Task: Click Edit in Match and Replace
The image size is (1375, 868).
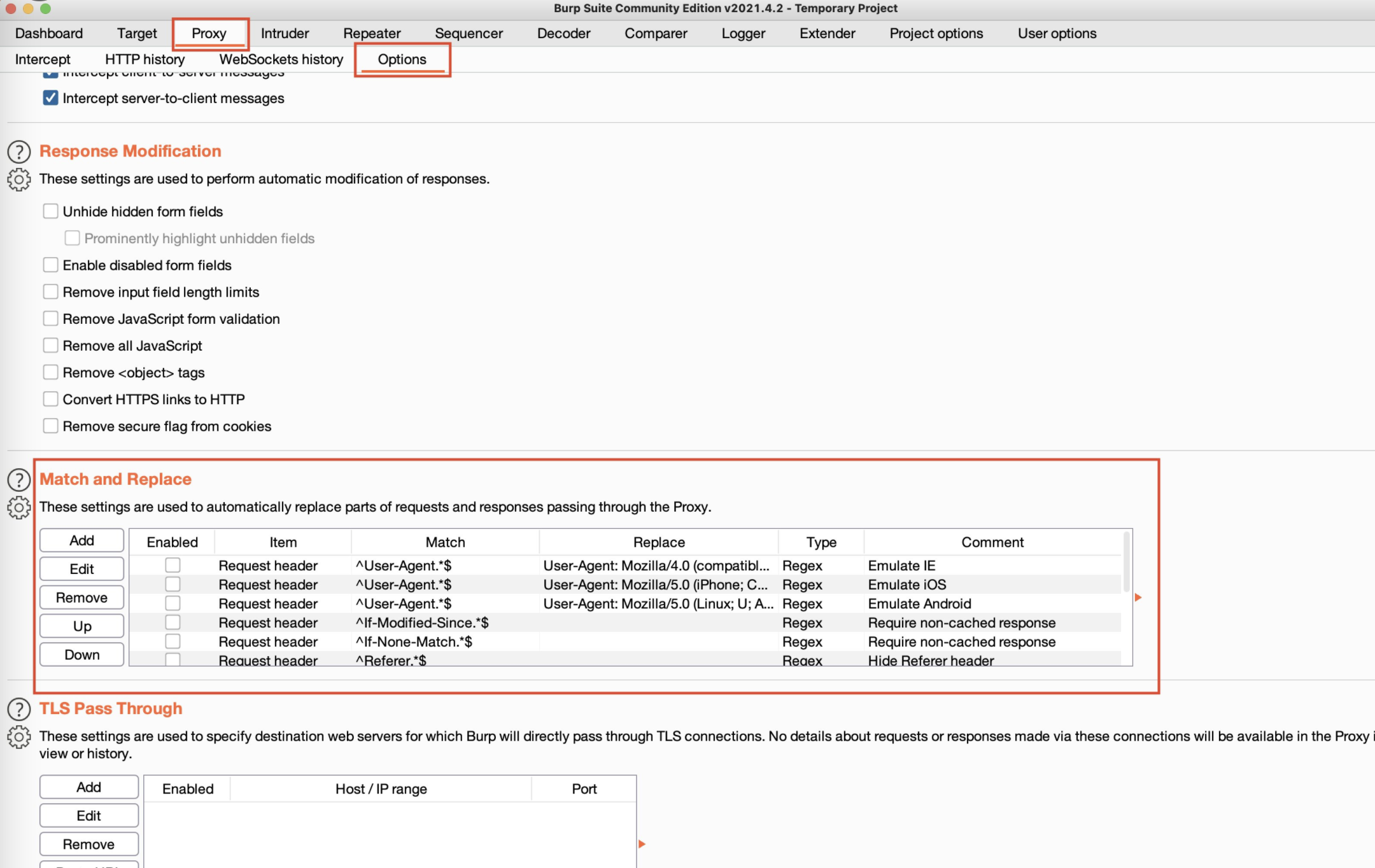Action: [x=81, y=569]
